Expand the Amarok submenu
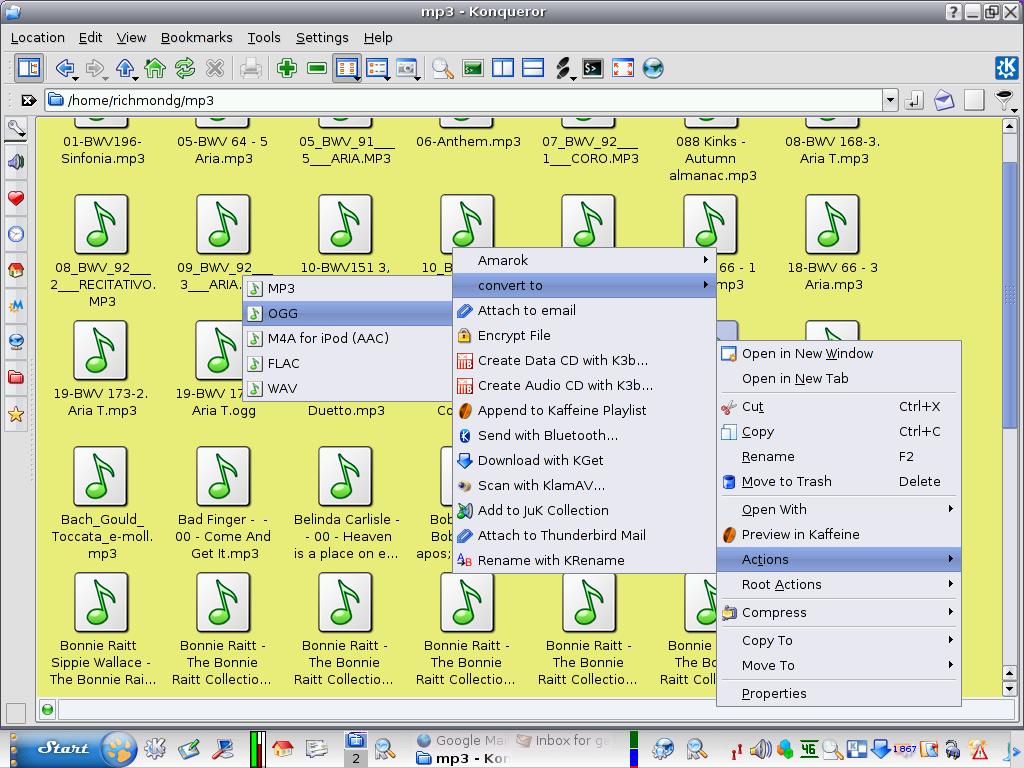This screenshot has height=768, width=1024. coord(584,261)
